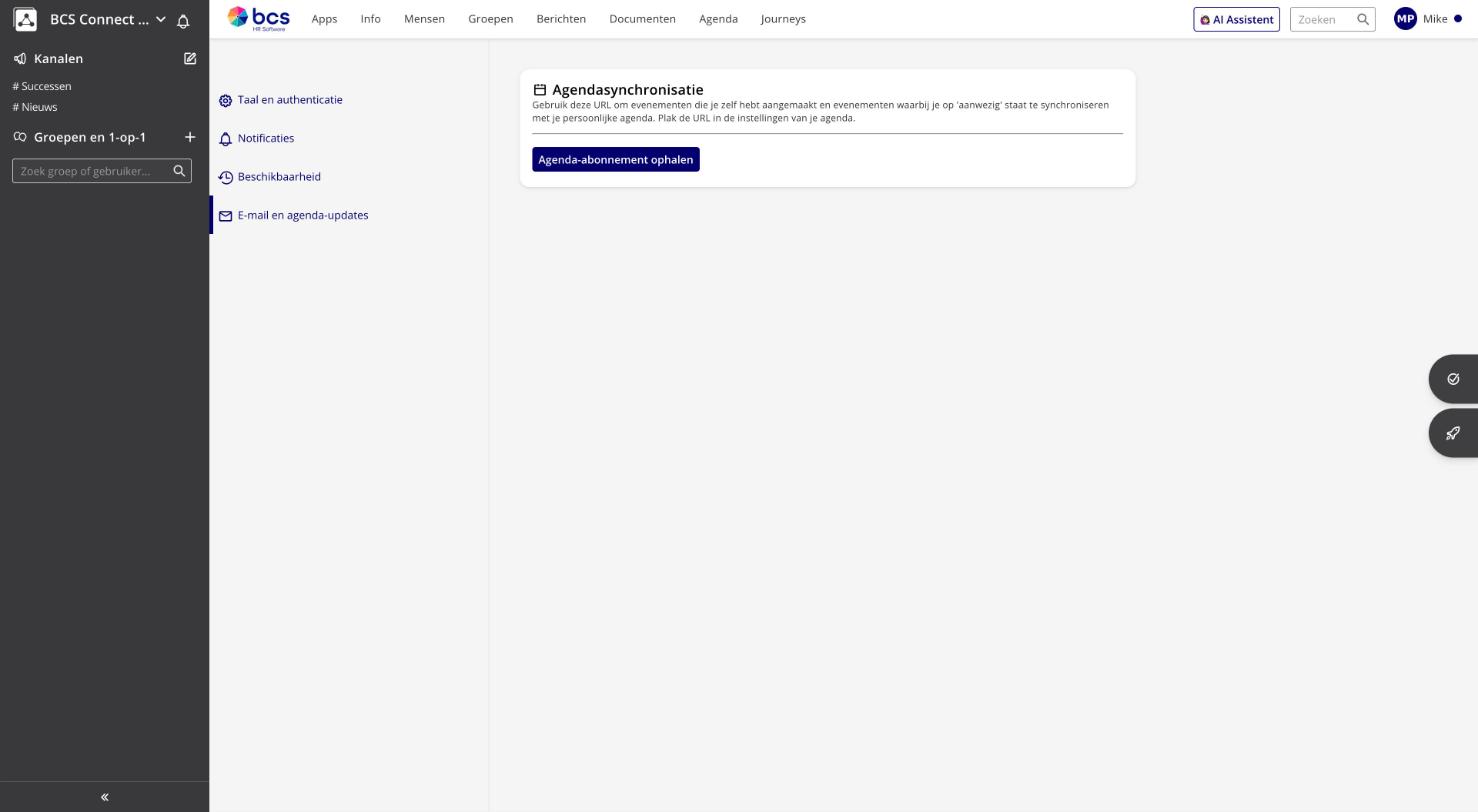This screenshot has height=812, width=1478.
Task: Expand the BCS Connect workspace dropdown arrow
Action: click(x=160, y=19)
